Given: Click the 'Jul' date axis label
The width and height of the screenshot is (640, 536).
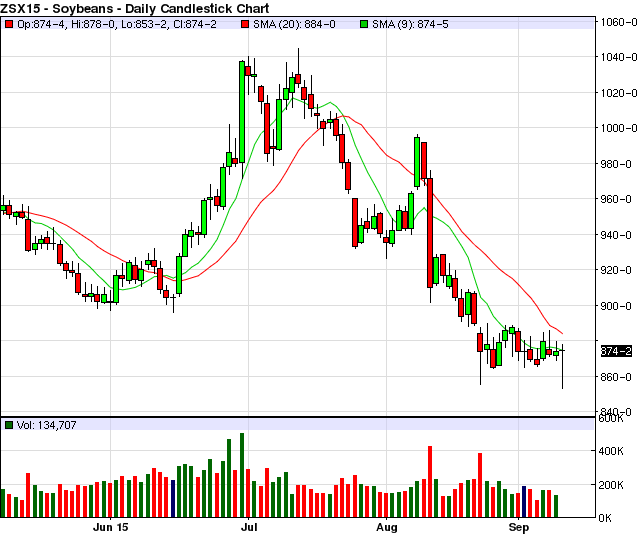Looking at the screenshot, I should click(249, 527).
